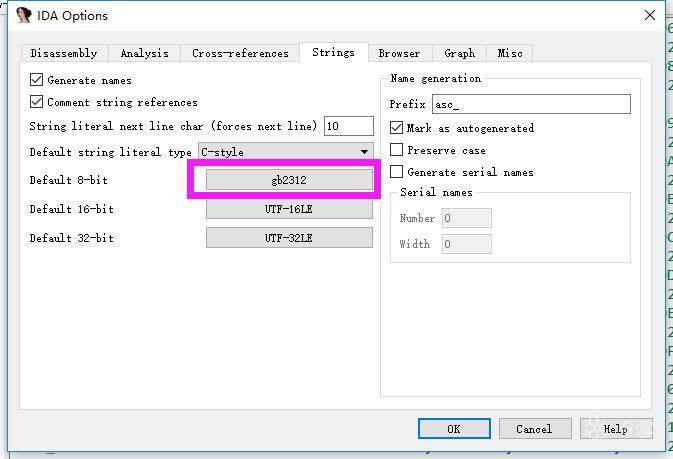673x459 pixels.
Task: Click the OK button
Action: pos(454,429)
